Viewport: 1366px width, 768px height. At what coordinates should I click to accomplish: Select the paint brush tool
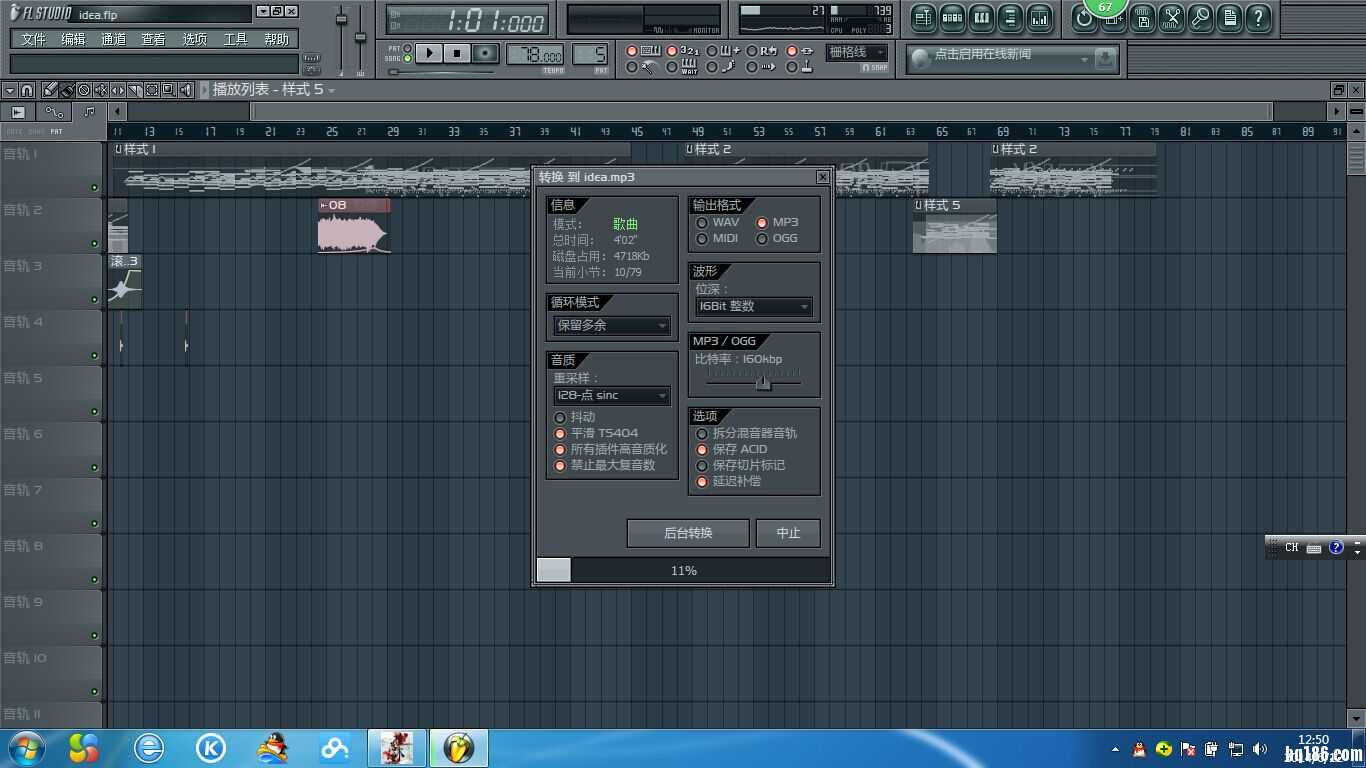point(66,90)
